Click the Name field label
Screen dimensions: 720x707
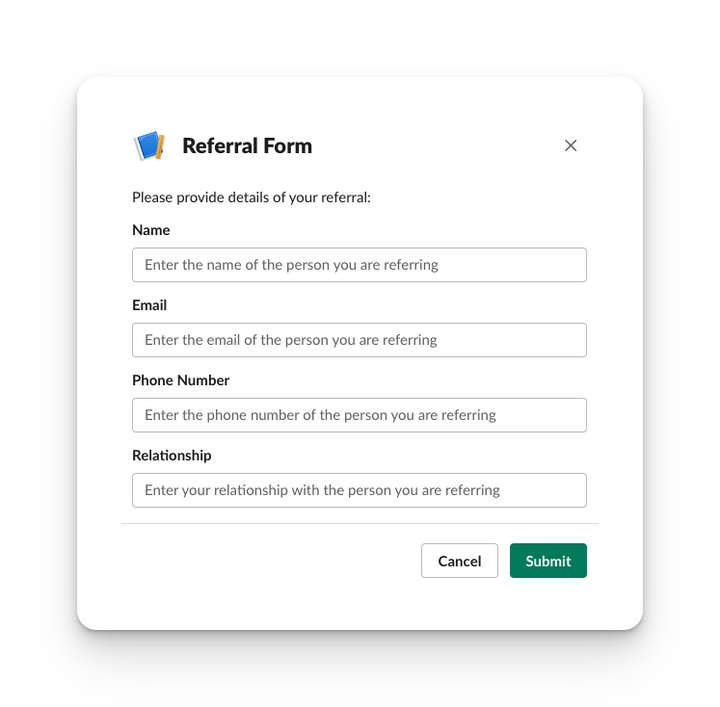tap(151, 230)
